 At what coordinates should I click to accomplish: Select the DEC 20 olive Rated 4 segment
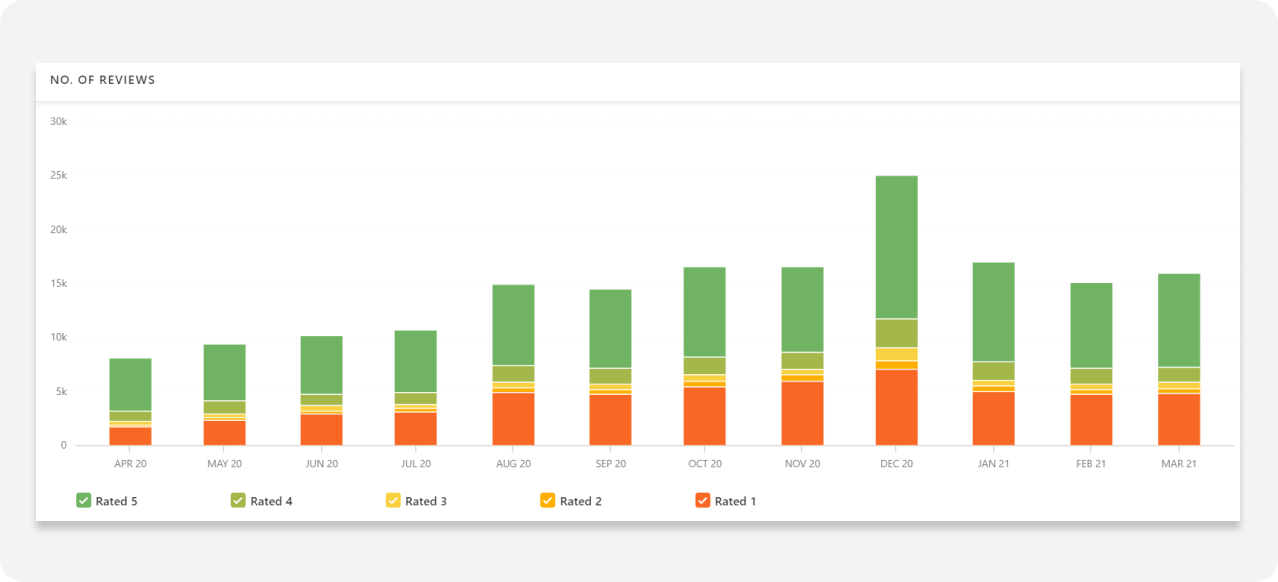point(896,333)
